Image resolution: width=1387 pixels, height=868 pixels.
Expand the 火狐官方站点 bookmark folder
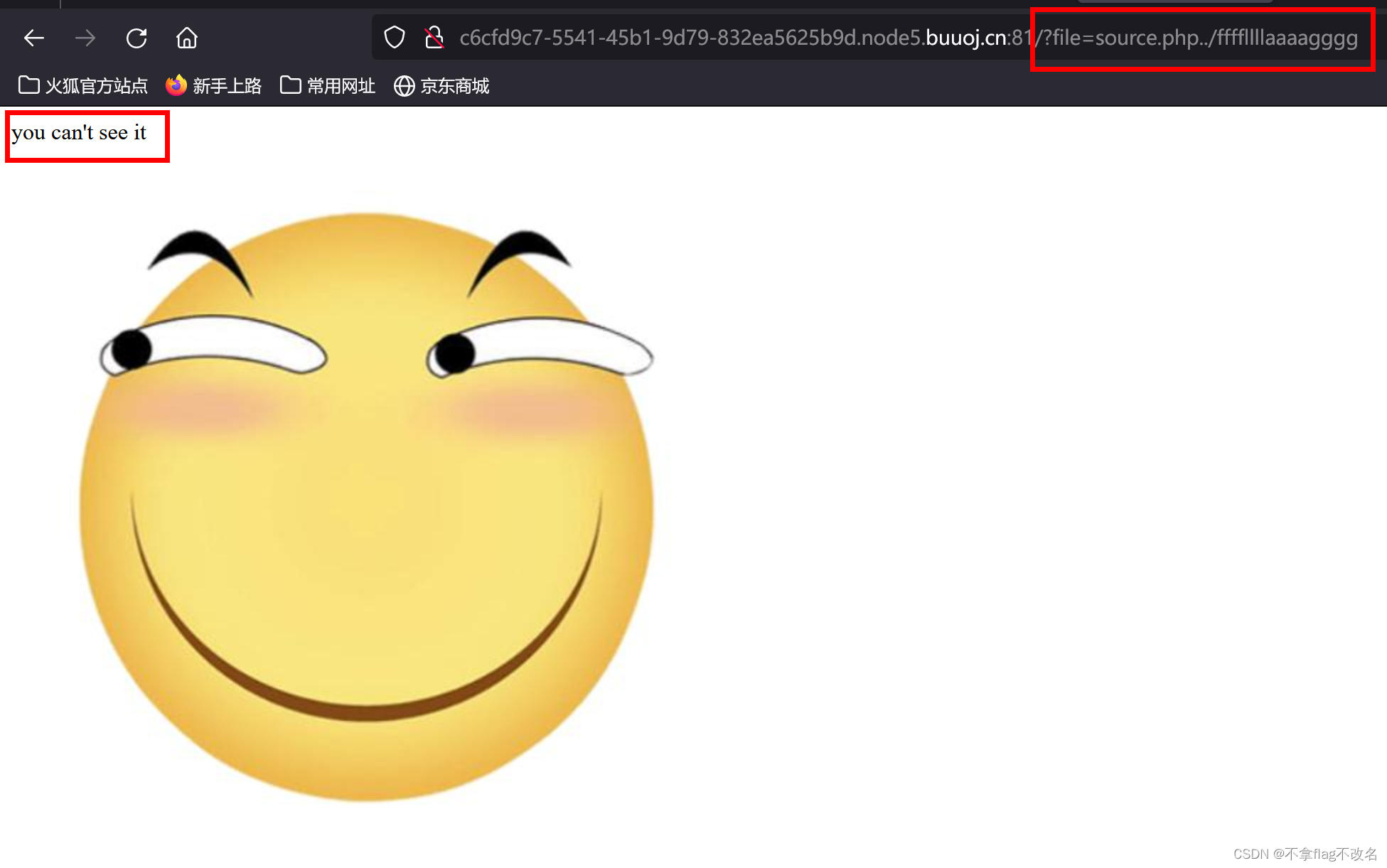(x=83, y=86)
